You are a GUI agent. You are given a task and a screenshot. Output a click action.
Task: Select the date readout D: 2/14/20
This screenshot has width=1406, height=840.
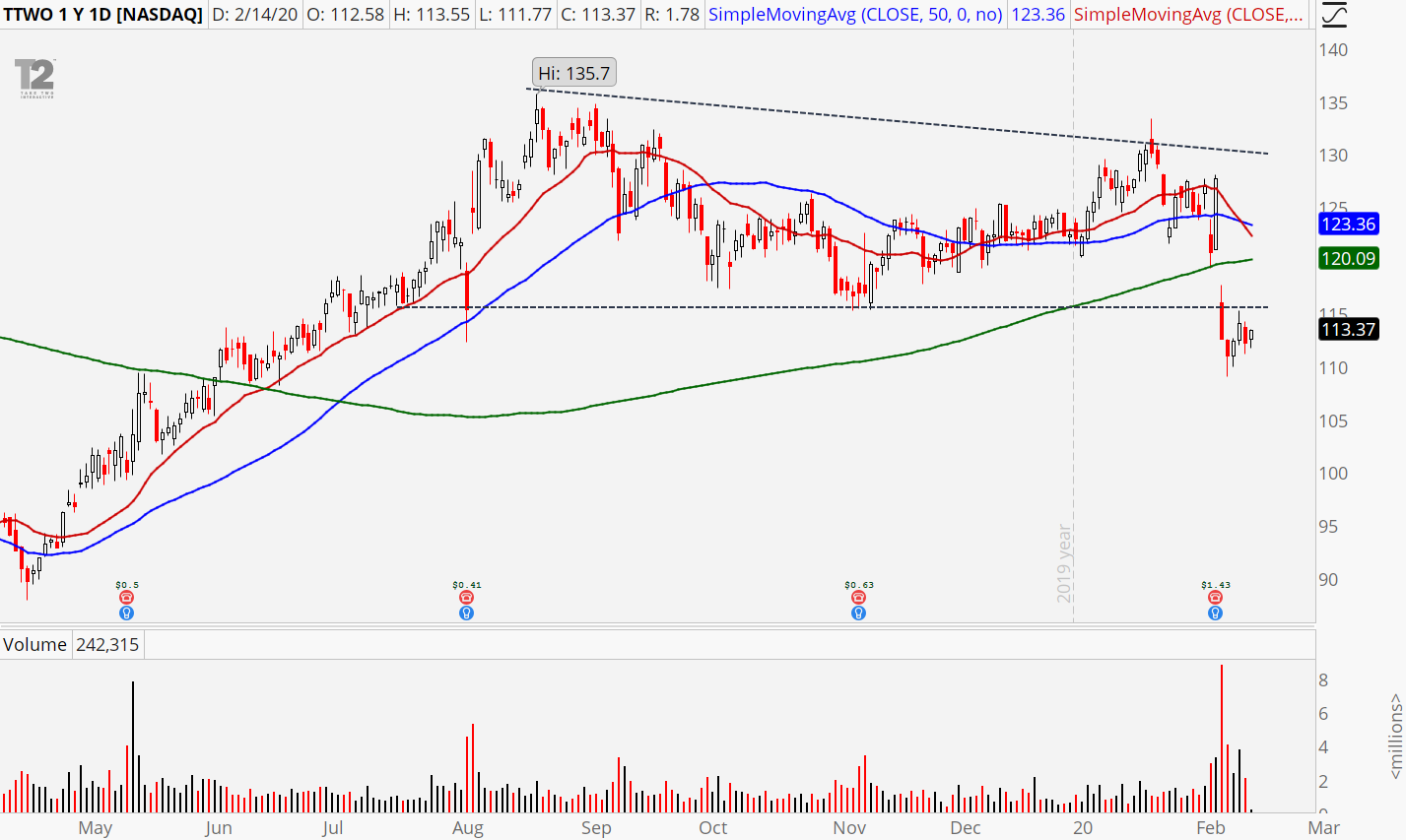(254, 15)
